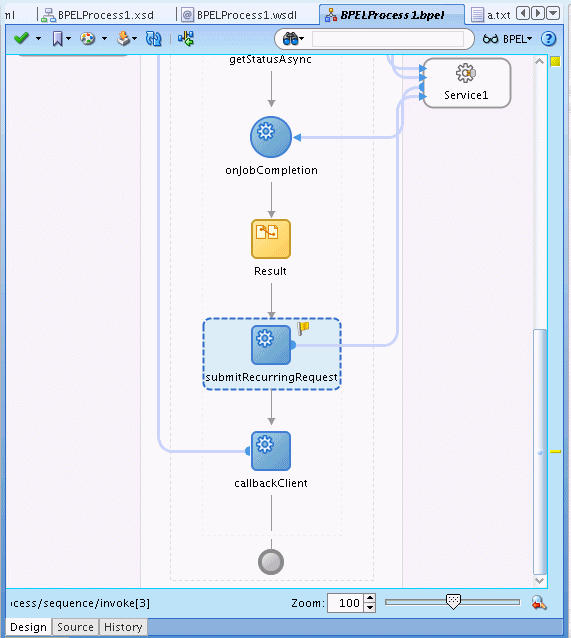Click the green validate checkmark icon

pyautogui.click(x=21, y=39)
